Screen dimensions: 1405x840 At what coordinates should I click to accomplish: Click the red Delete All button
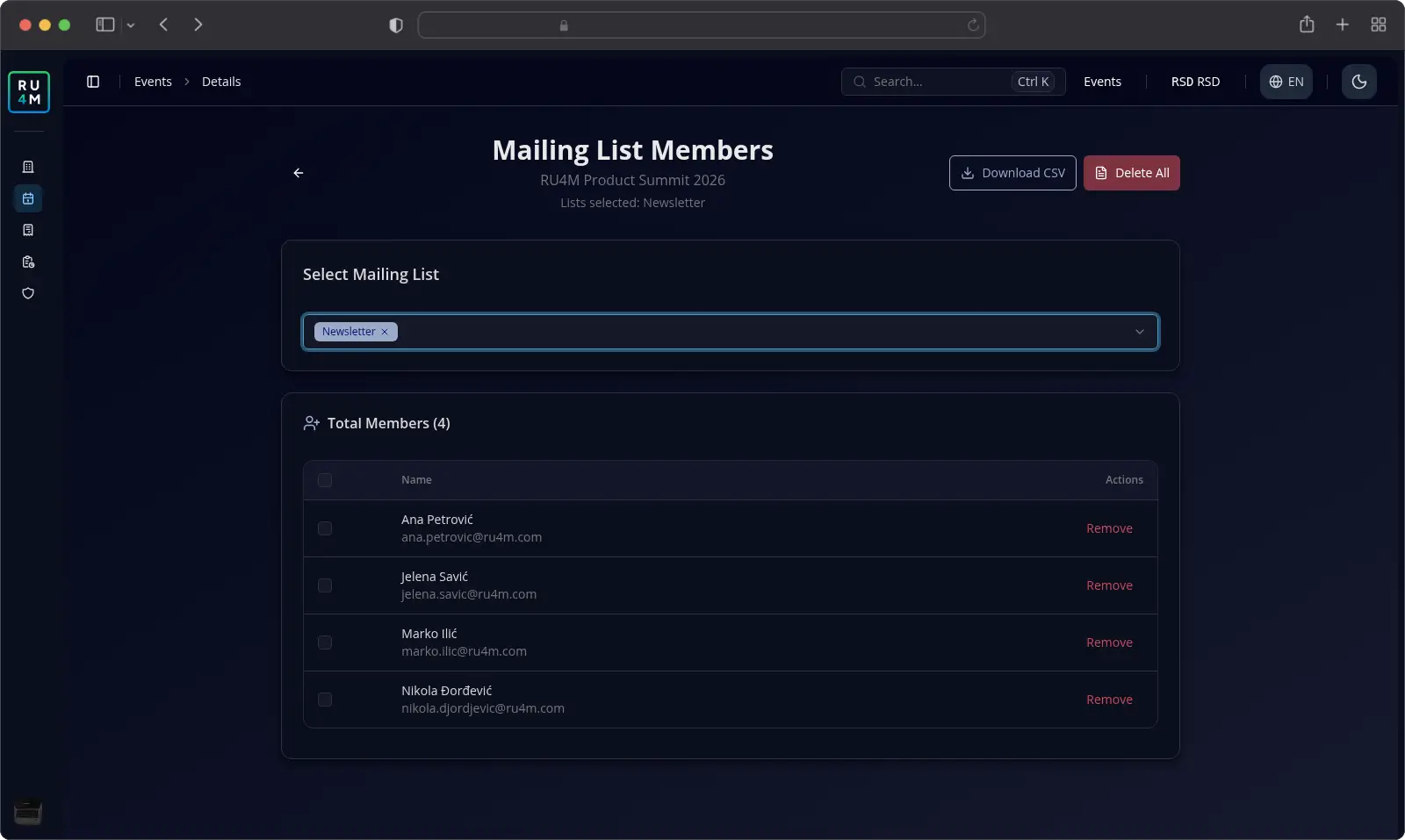click(1132, 173)
